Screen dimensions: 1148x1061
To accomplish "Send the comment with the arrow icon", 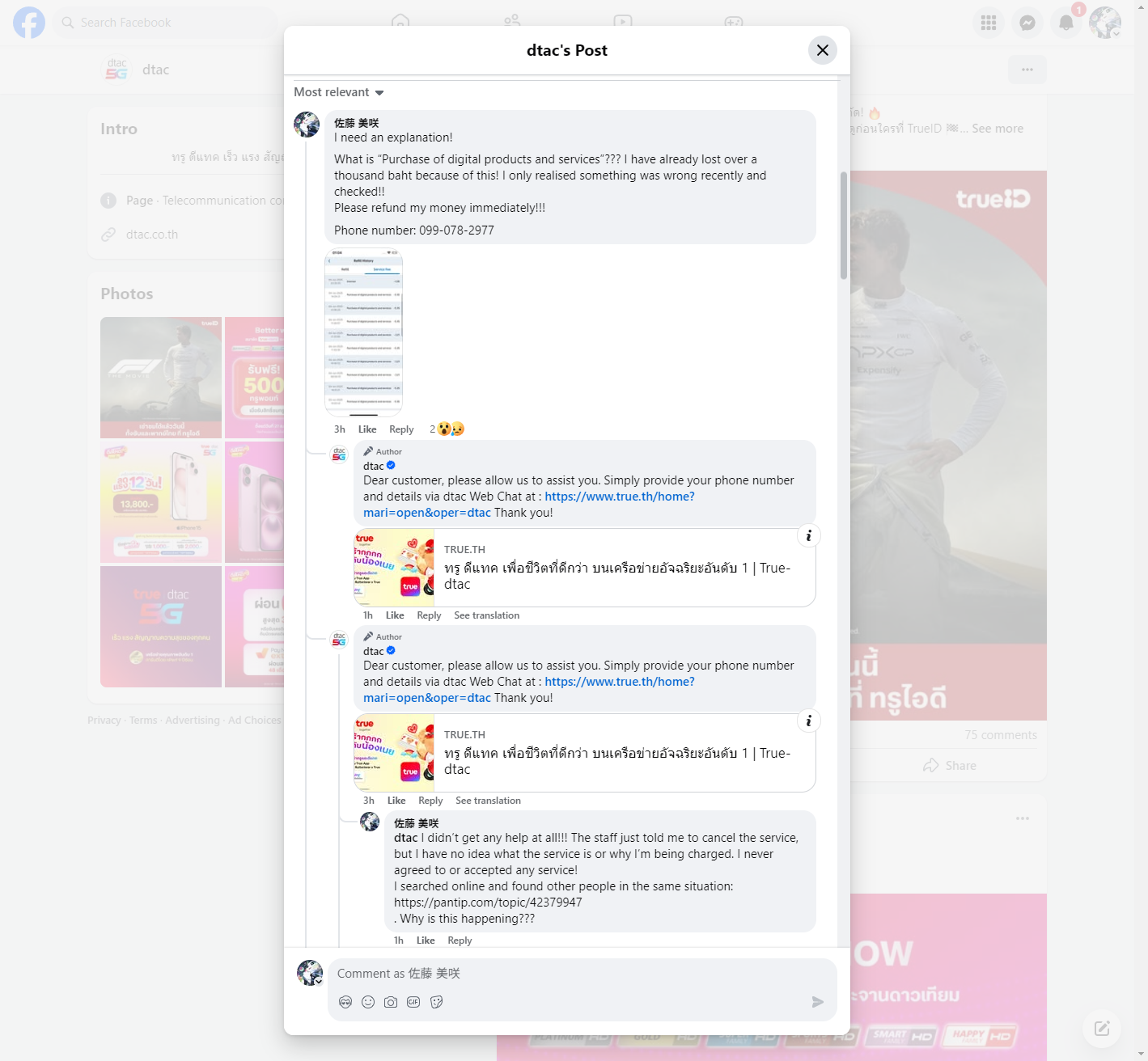I will [818, 1002].
